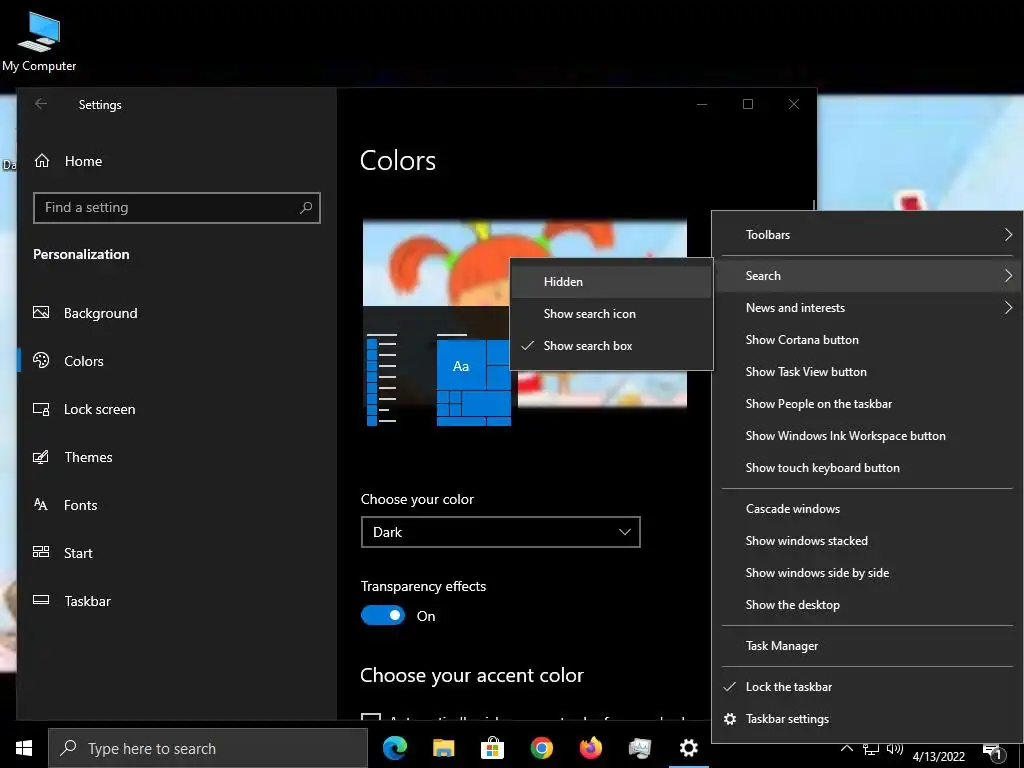Toggle Show Windows Ink Workspace button
This screenshot has width=1024, height=768.
pos(869,436)
